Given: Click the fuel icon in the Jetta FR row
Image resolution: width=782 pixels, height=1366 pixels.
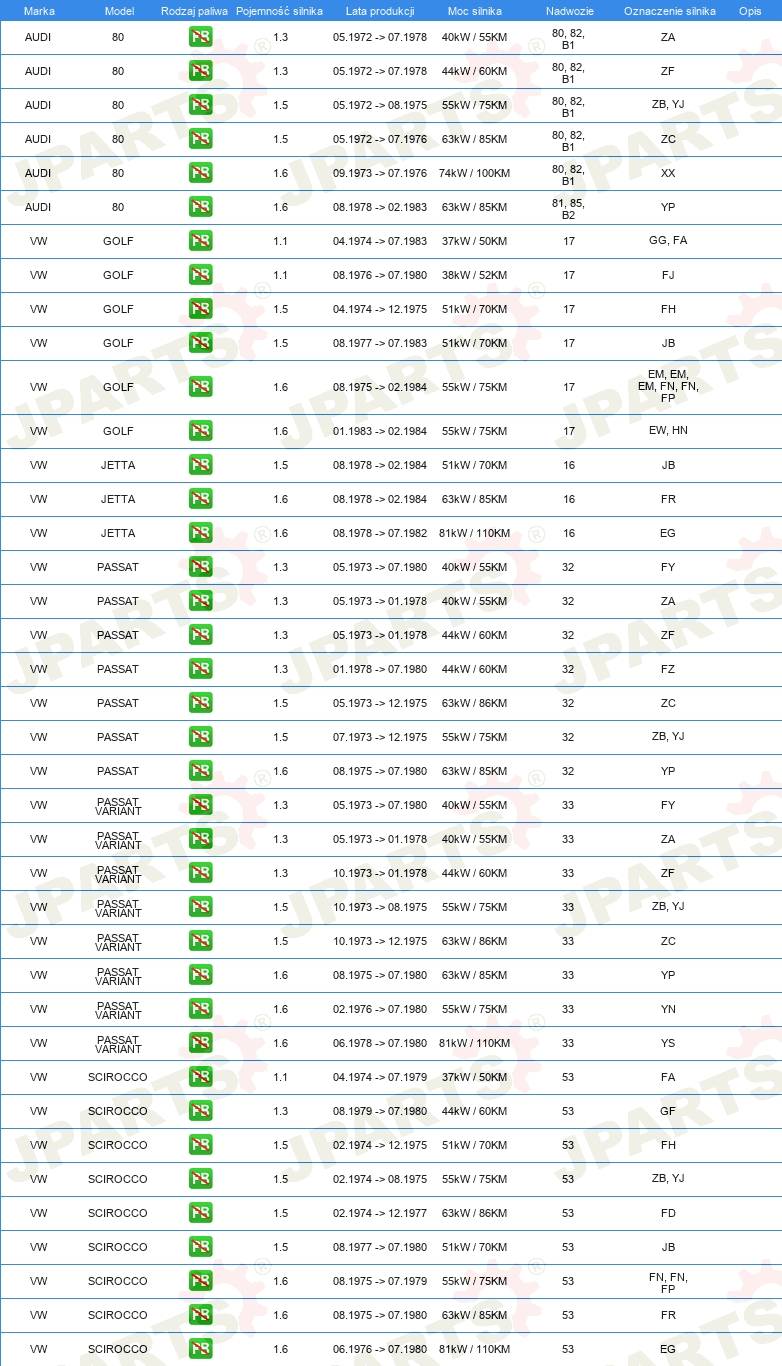Looking at the screenshot, I should 200,499.
